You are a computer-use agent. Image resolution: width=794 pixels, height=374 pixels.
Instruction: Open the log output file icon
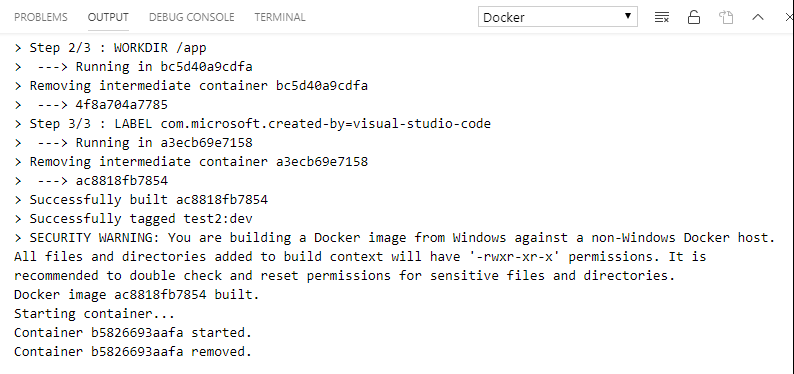point(726,17)
